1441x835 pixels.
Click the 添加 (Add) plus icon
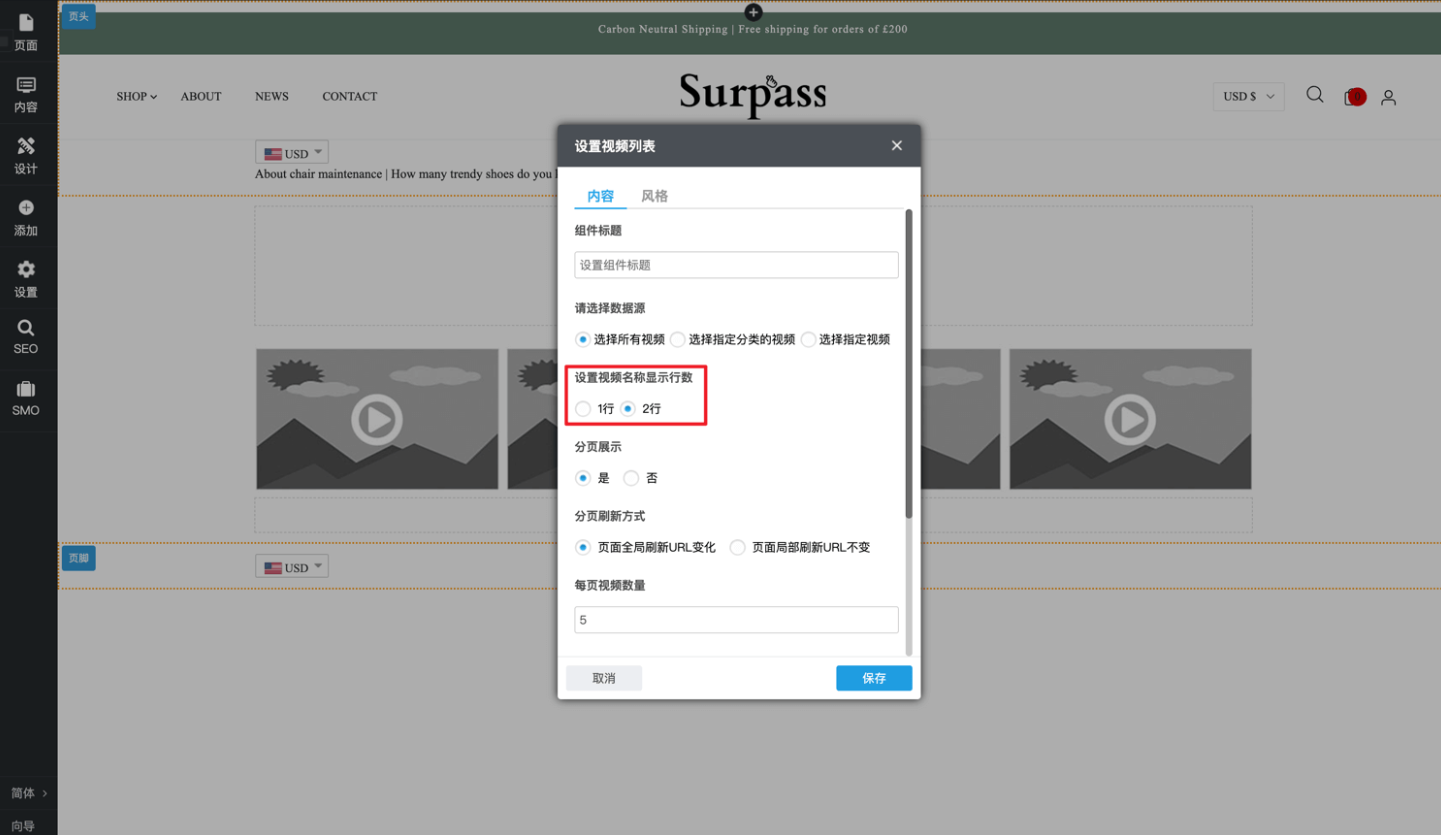pyautogui.click(x=26, y=217)
